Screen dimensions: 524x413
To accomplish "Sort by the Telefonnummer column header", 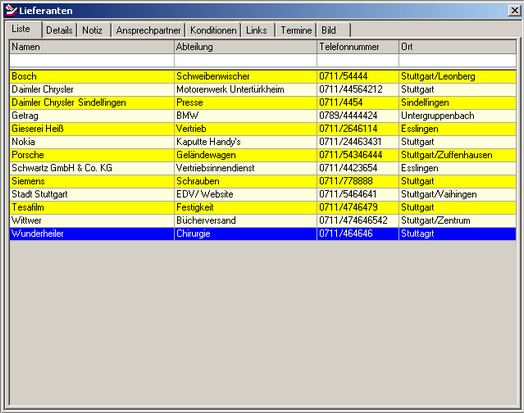I will [358, 47].
